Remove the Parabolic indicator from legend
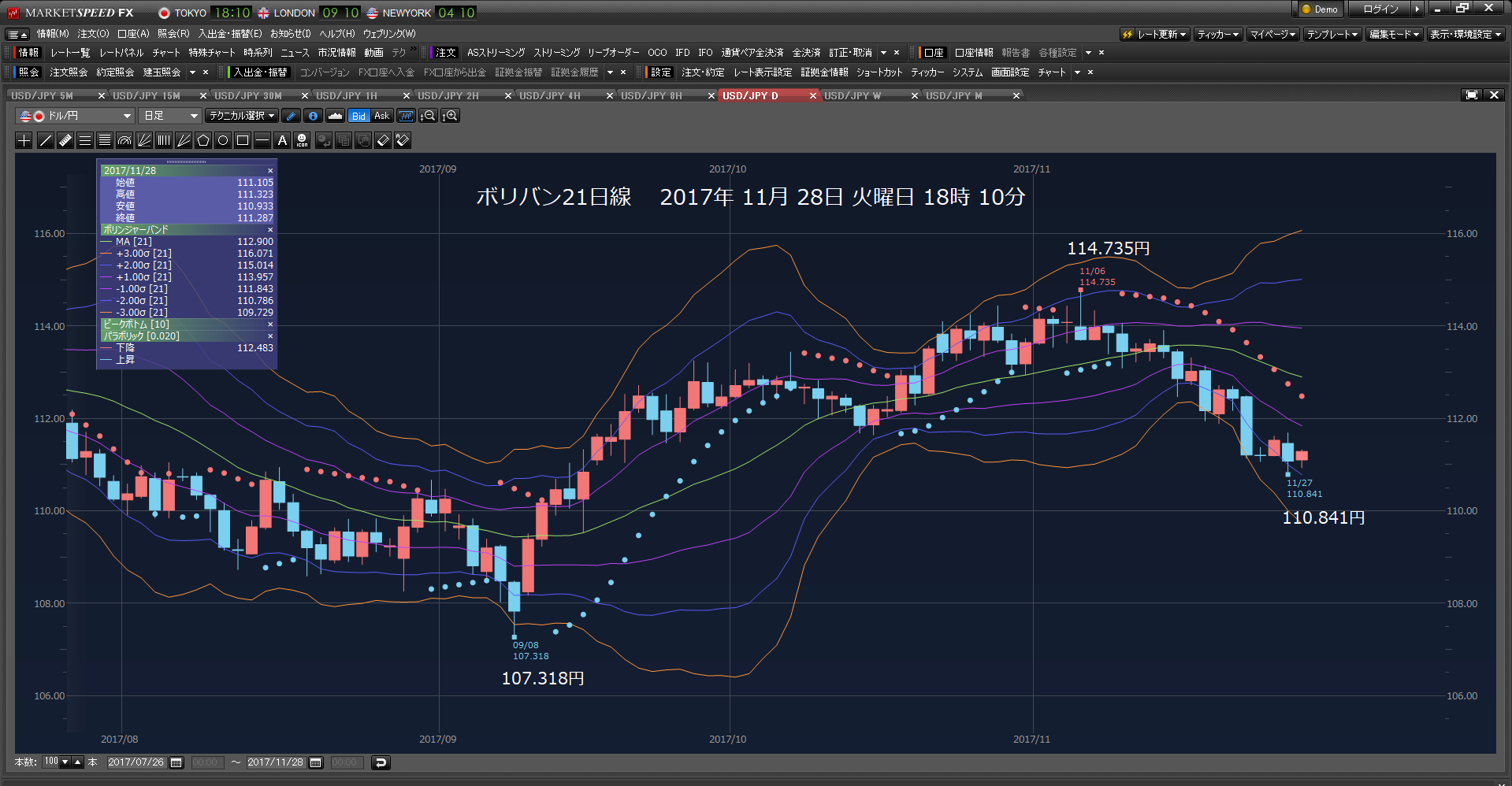The image size is (1512, 786). 270,336
